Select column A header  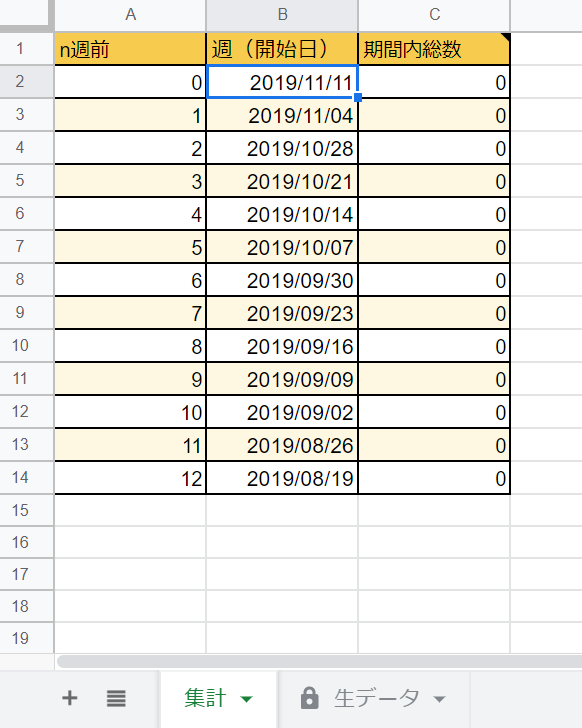tap(130, 15)
